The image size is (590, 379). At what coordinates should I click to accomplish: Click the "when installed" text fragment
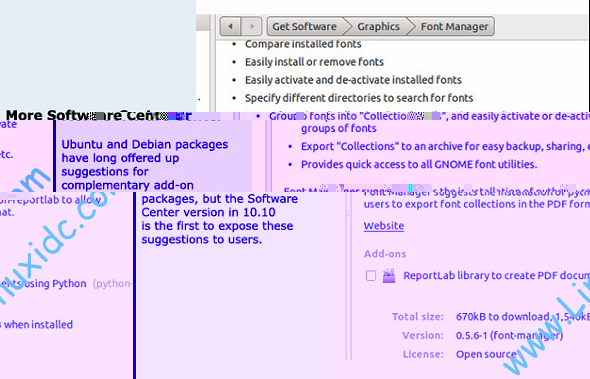pos(38,325)
